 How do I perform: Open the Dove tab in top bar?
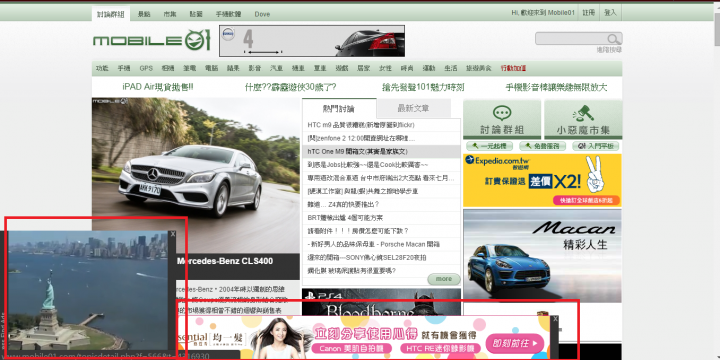(x=262, y=14)
